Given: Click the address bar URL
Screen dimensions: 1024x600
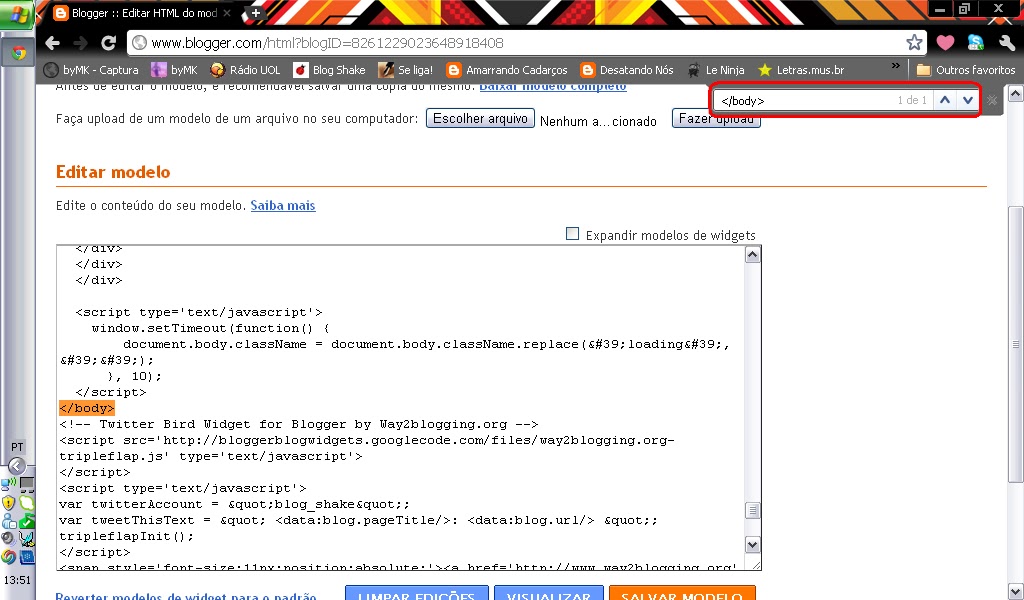Looking at the screenshot, I should point(327,43).
